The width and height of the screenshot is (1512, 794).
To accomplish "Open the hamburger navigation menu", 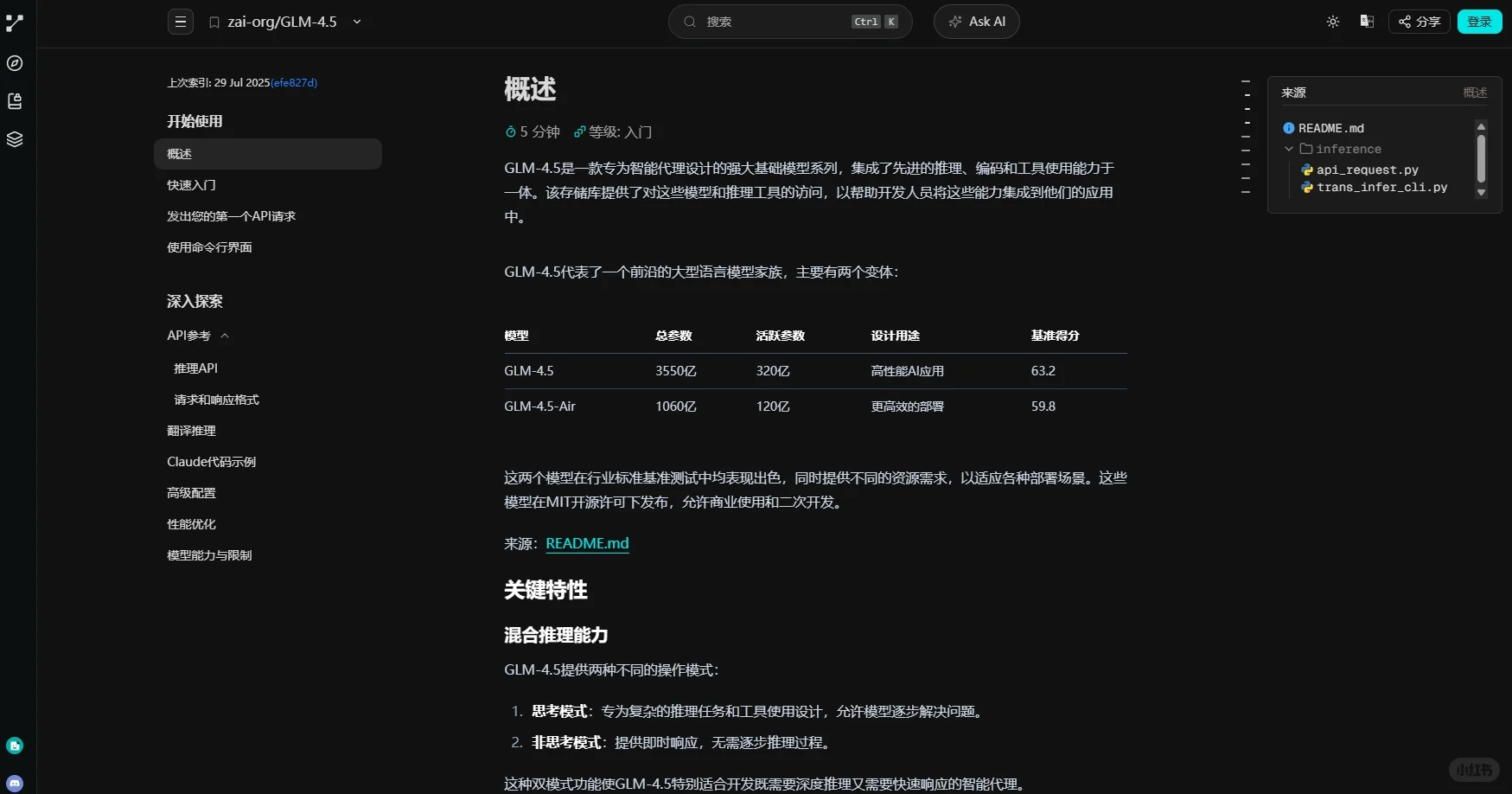I will coord(180,22).
